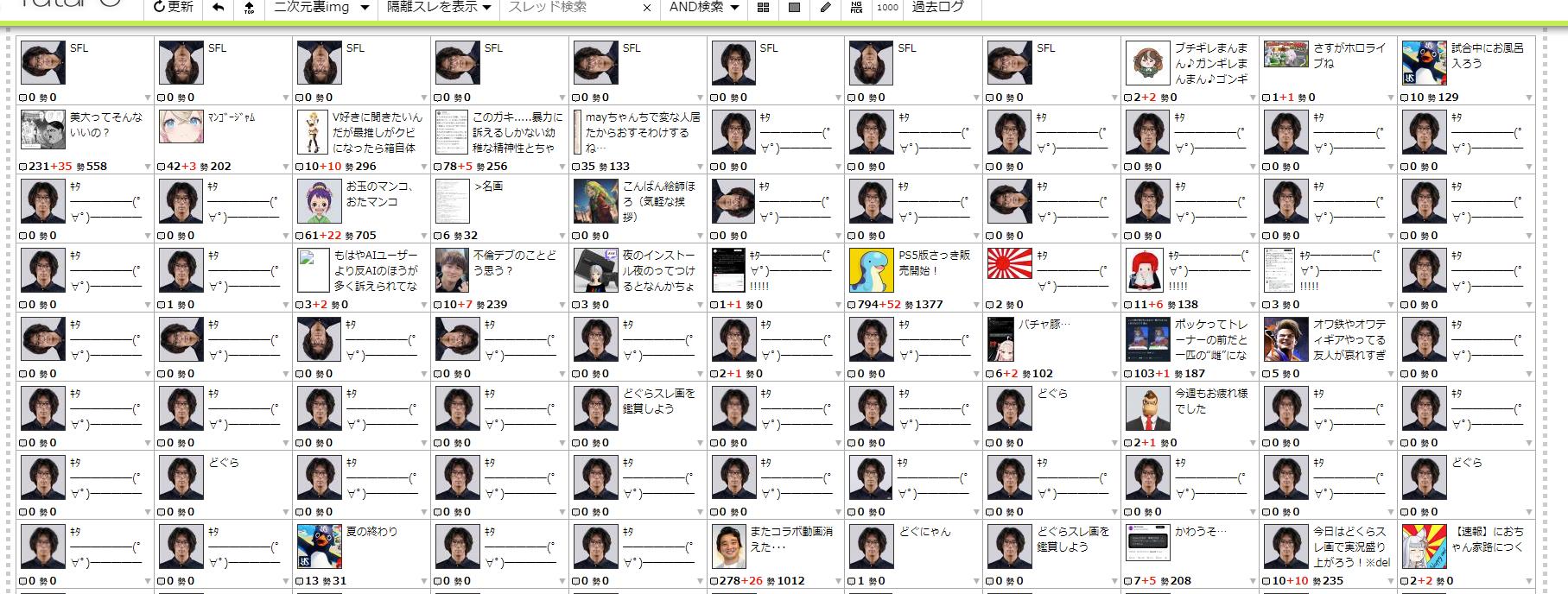Click the pencil compose icon
1568x594 pixels.
825,8
